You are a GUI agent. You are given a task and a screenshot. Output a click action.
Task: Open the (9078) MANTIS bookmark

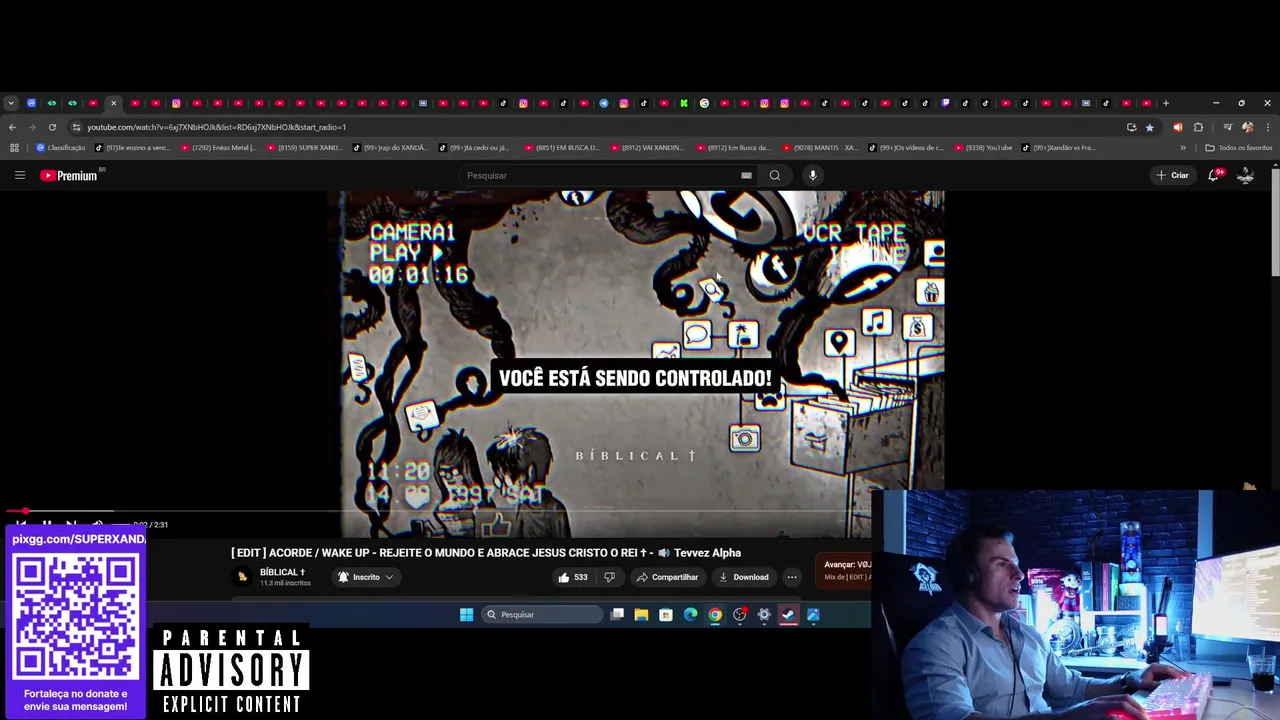(820, 148)
